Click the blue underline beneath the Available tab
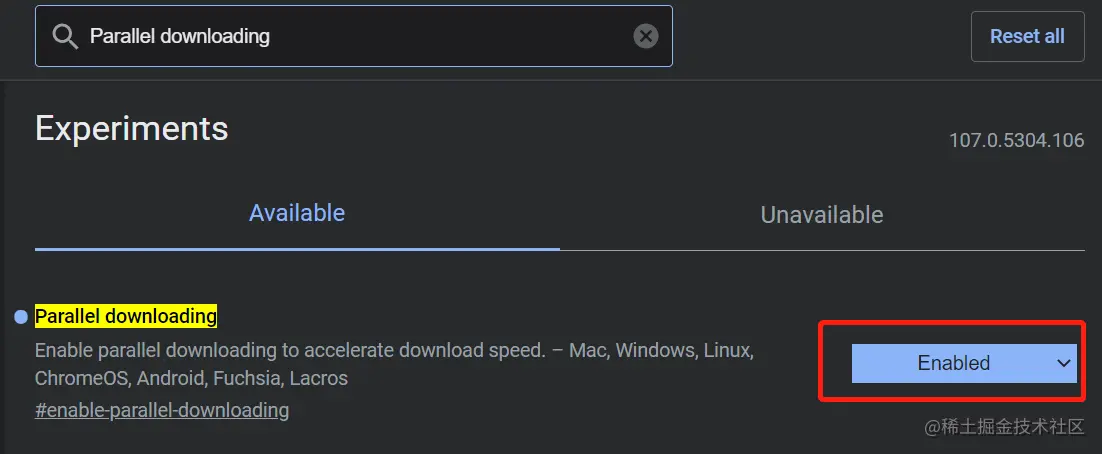The height and width of the screenshot is (454, 1102). coord(297,248)
